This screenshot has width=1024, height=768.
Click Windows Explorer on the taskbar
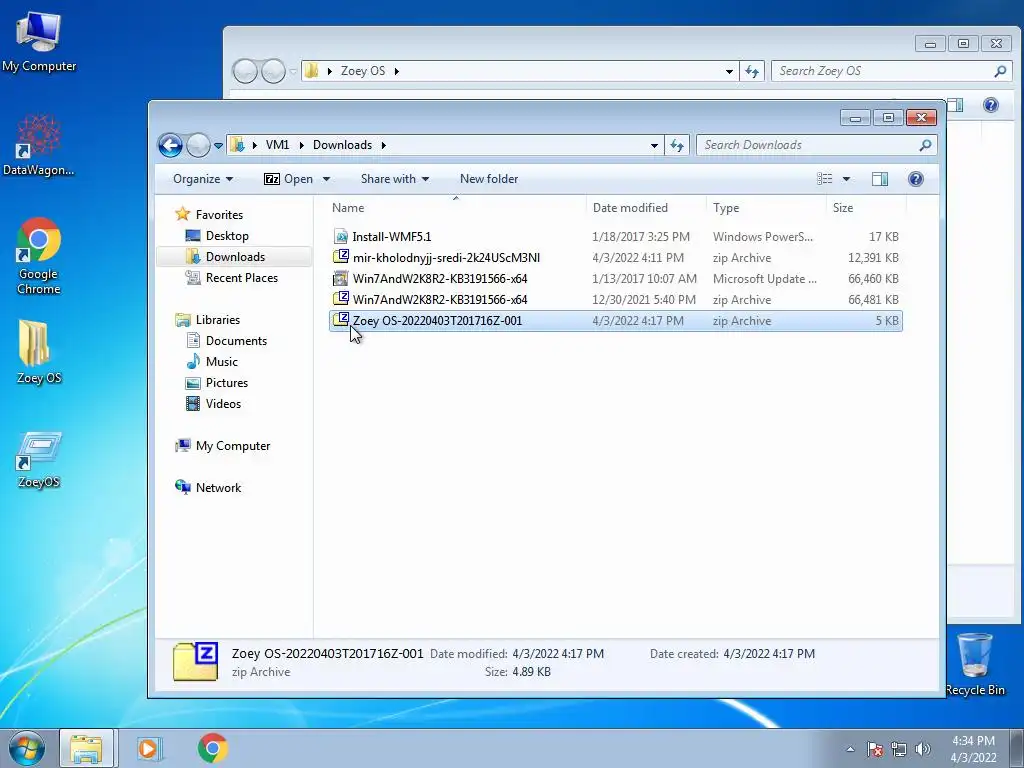coord(86,748)
